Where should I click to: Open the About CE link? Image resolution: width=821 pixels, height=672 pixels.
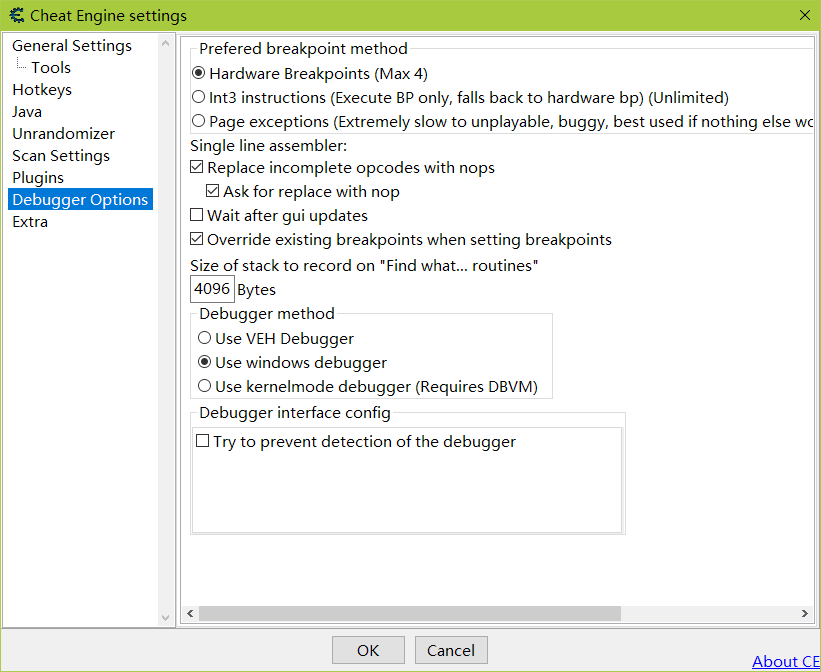[x=785, y=661]
